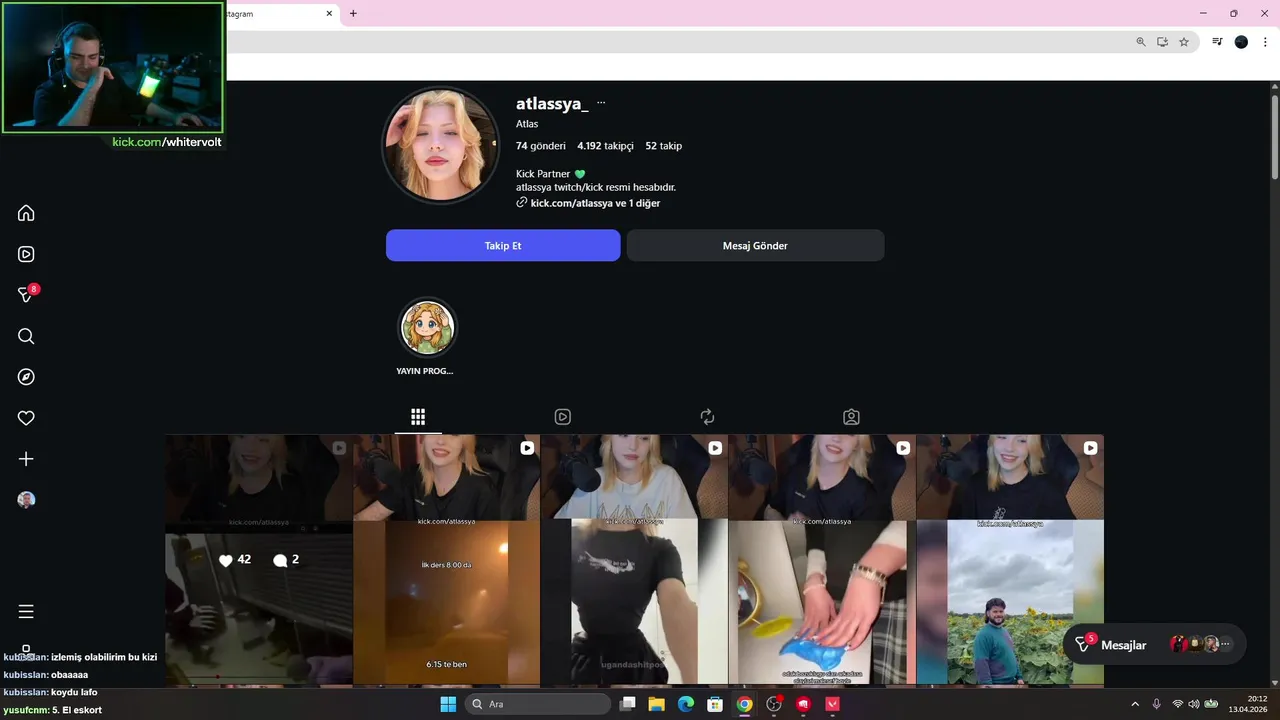Zoom icon in the address bar
Viewport: 1280px width, 720px height.
[1141, 42]
